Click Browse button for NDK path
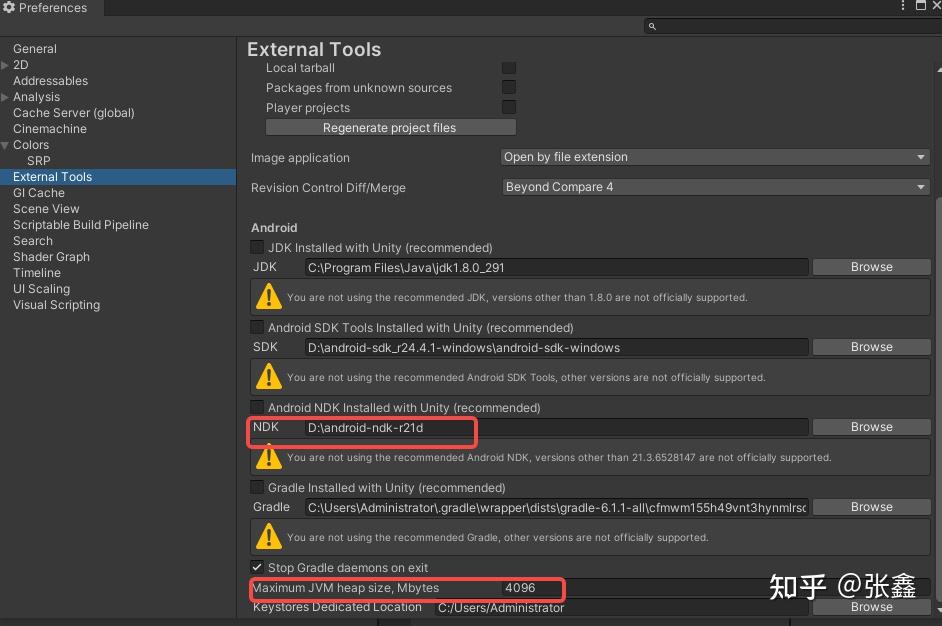This screenshot has height=626, width=942. pos(871,427)
